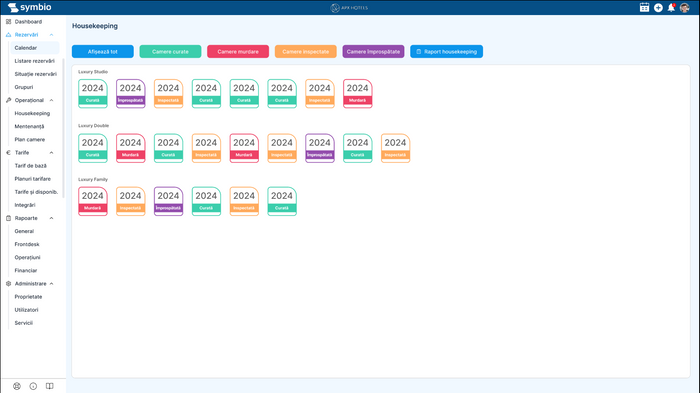Screen dimensions: 700x393
Task: Select the Împrospătată room in Luxury Double
Action: pos(320,148)
